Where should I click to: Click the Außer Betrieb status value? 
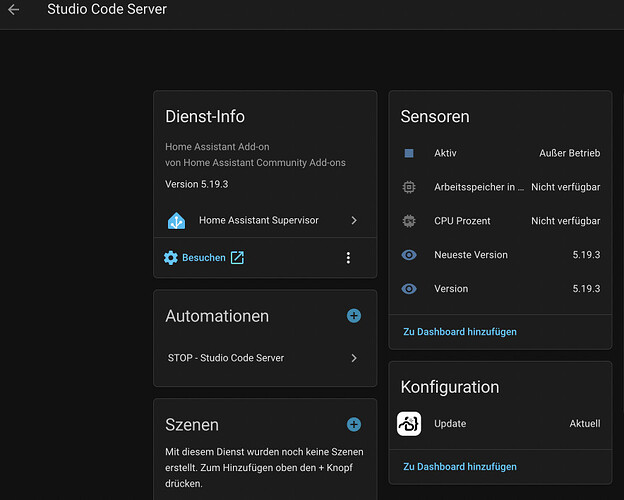coord(569,153)
